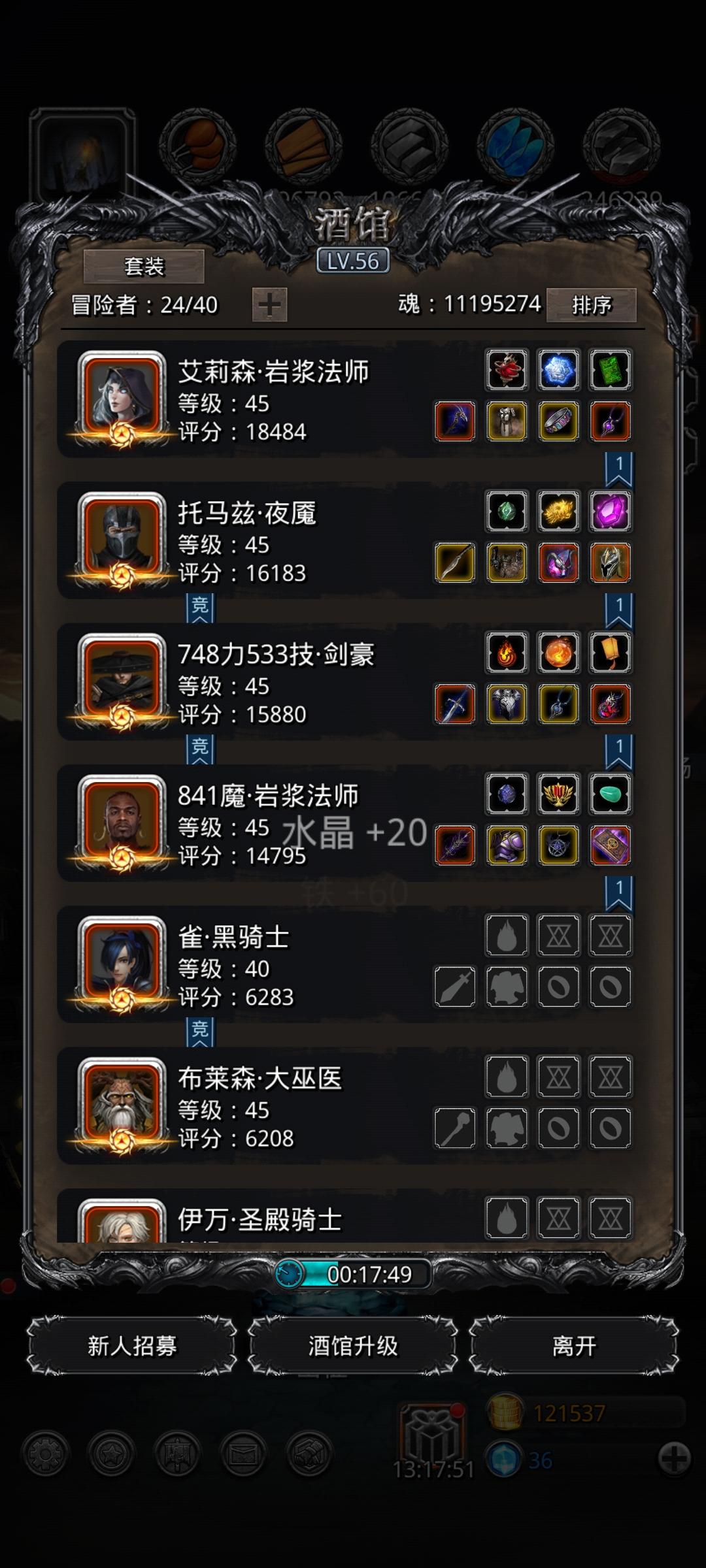Tap the countdown timer bar 00:17:49
The image size is (706, 1568).
click(353, 1274)
